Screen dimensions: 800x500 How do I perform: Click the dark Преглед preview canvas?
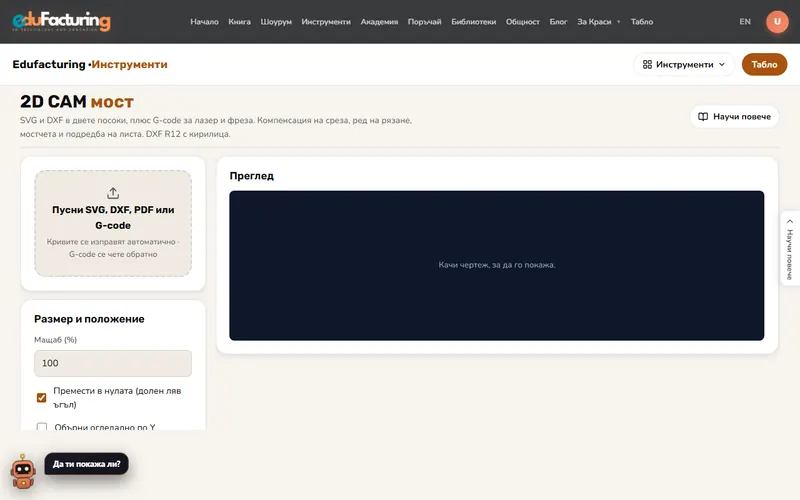496,265
